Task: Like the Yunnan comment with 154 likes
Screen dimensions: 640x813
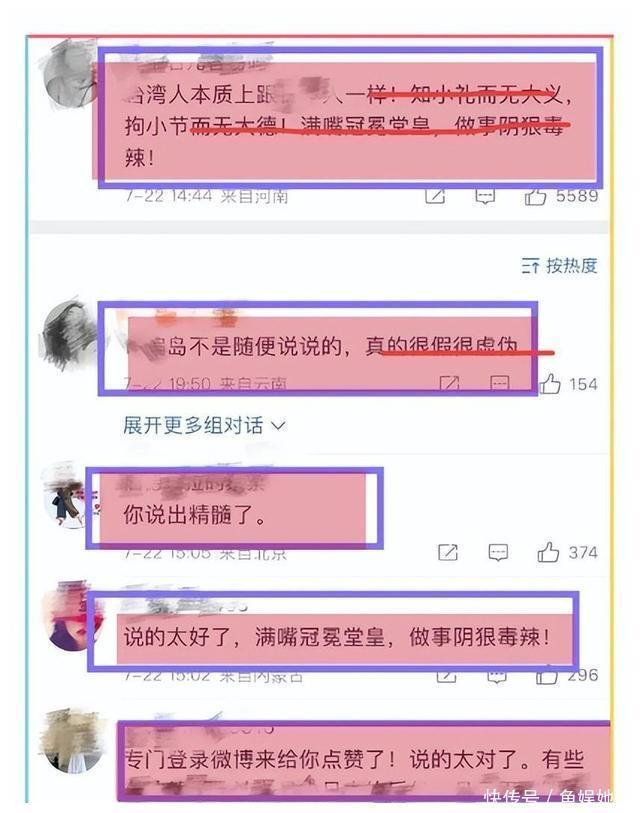Action: (x=550, y=384)
